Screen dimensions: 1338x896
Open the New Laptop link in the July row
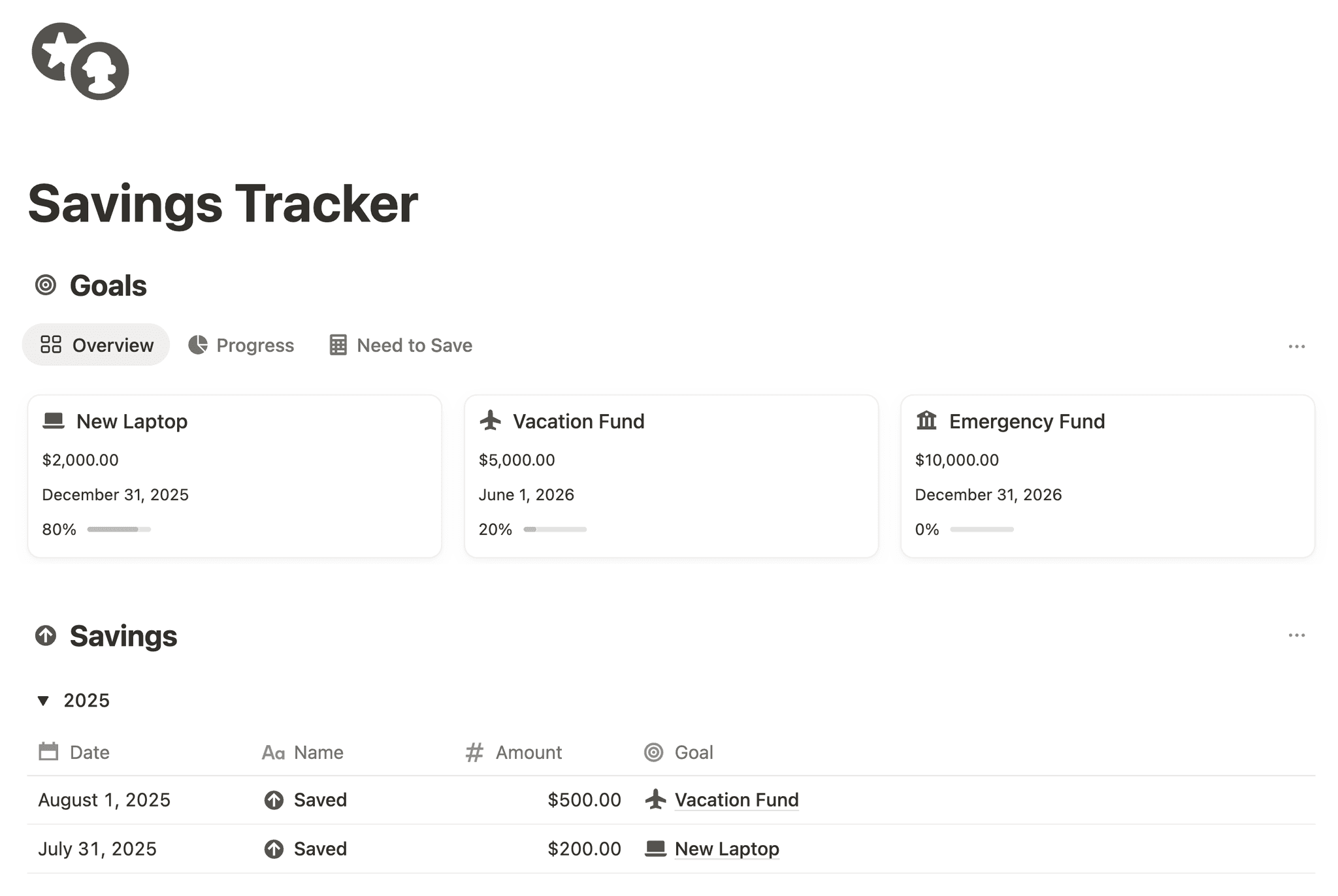pos(726,848)
